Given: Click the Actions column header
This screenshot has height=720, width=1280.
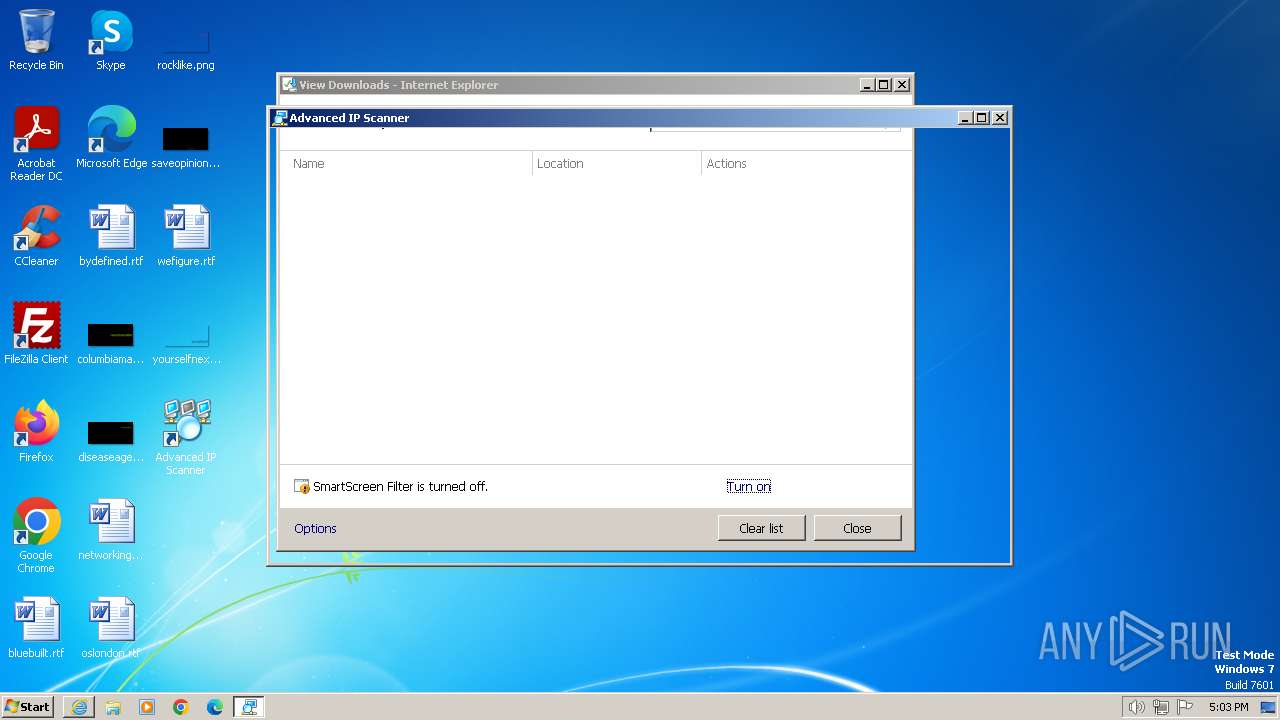Looking at the screenshot, I should click(806, 163).
